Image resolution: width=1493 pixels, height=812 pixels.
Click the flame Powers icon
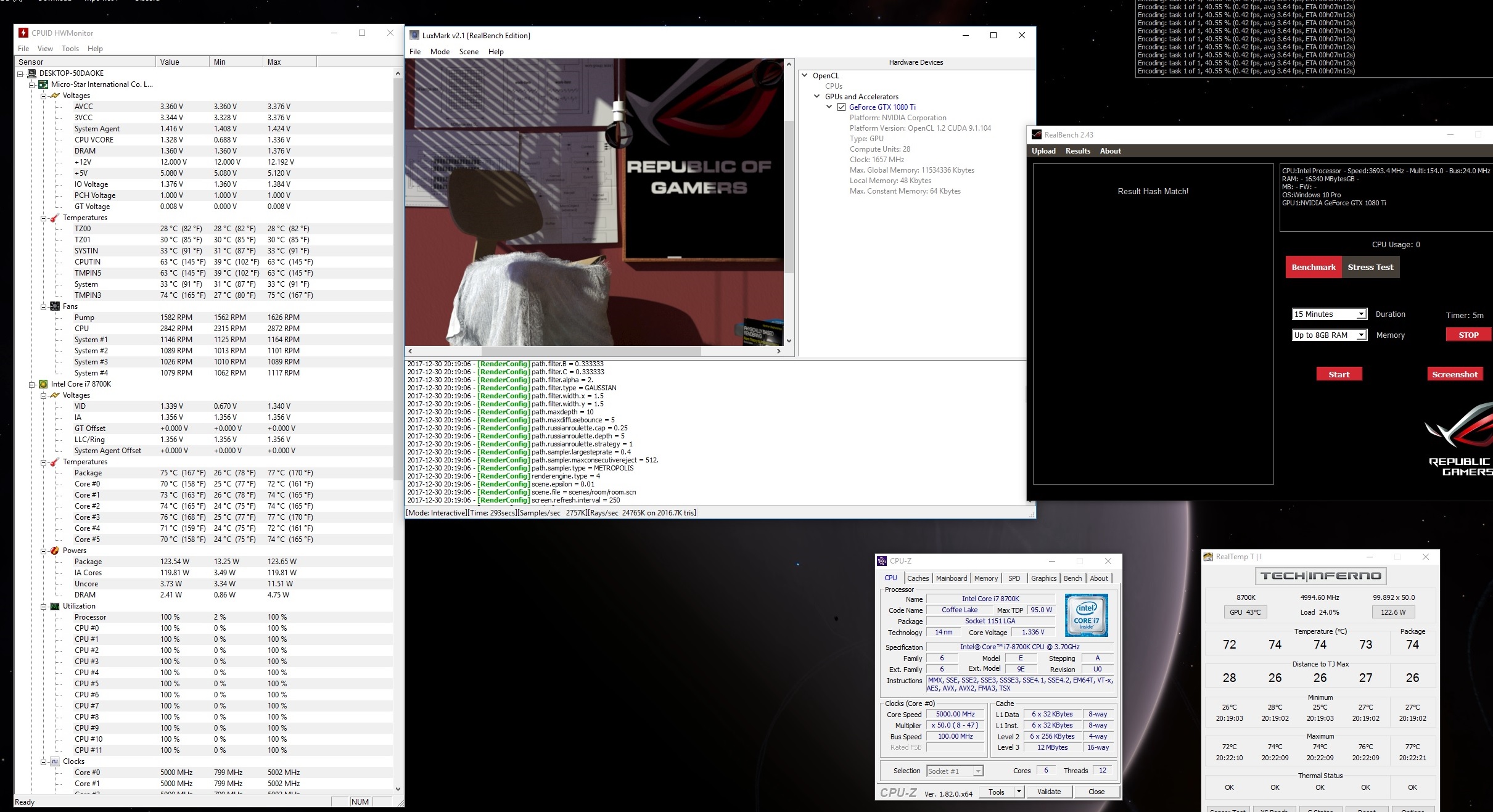click(x=55, y=551)
